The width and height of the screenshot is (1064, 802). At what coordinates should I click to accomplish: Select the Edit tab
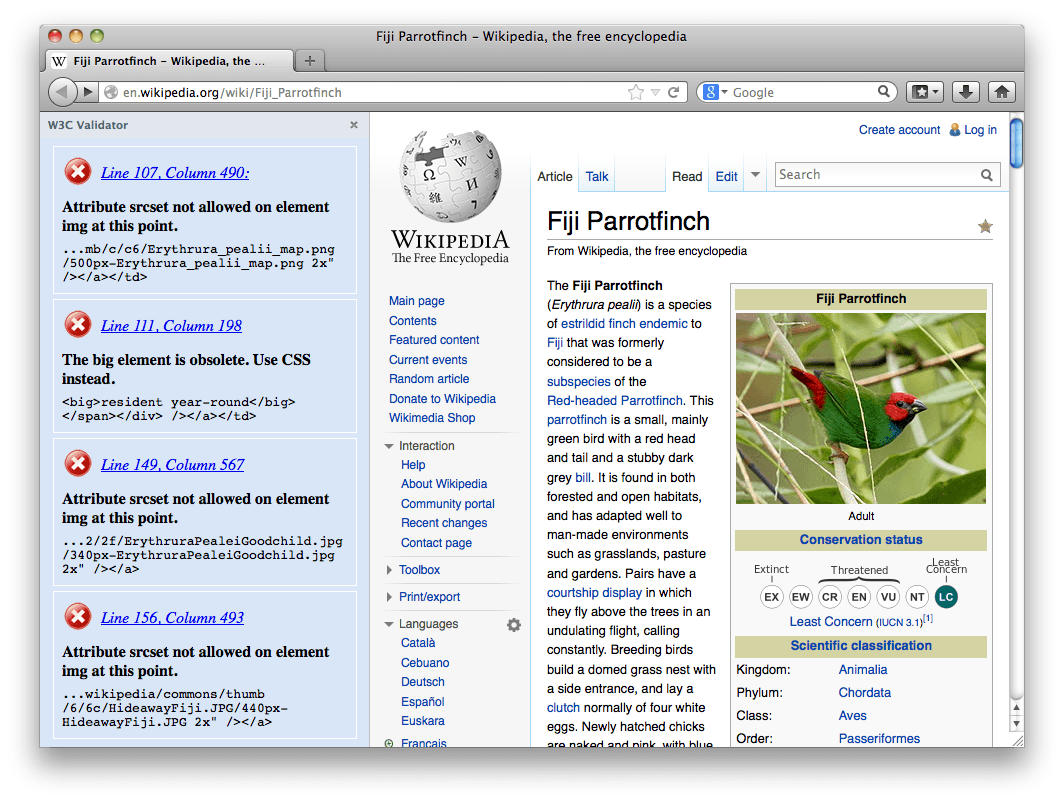pos(726,177)
